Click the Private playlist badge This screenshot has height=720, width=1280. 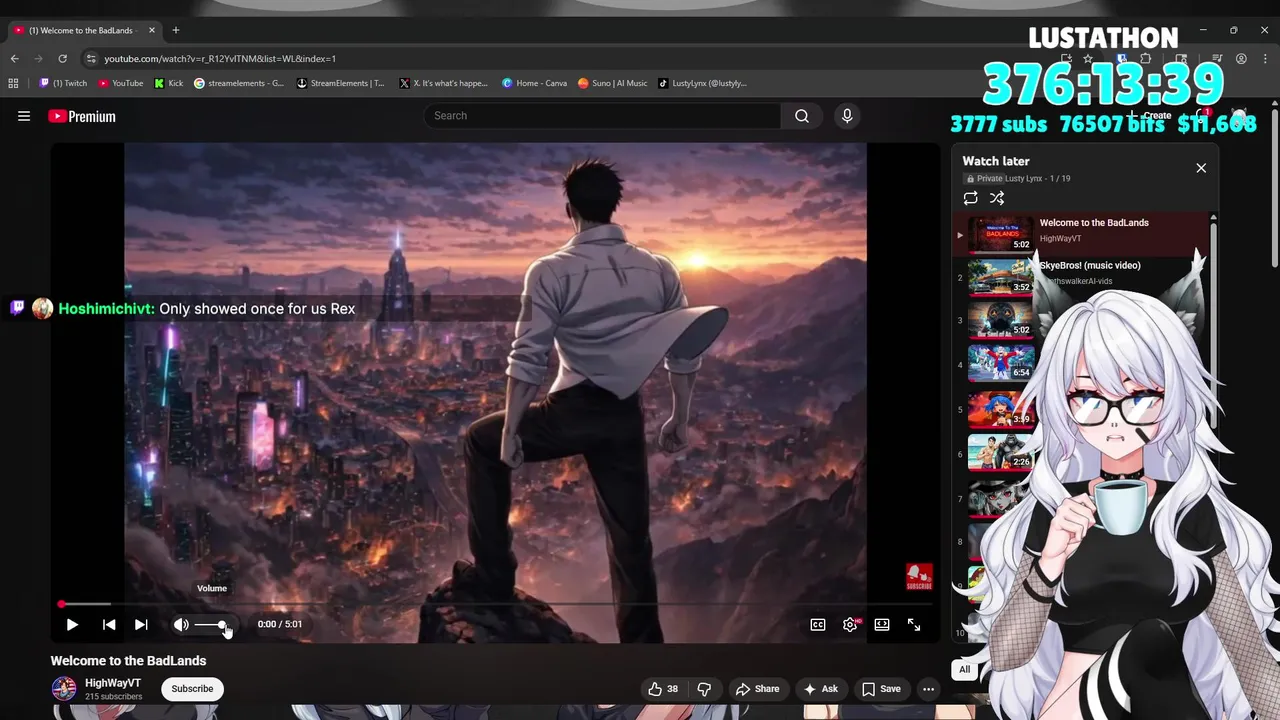[985, 178]
